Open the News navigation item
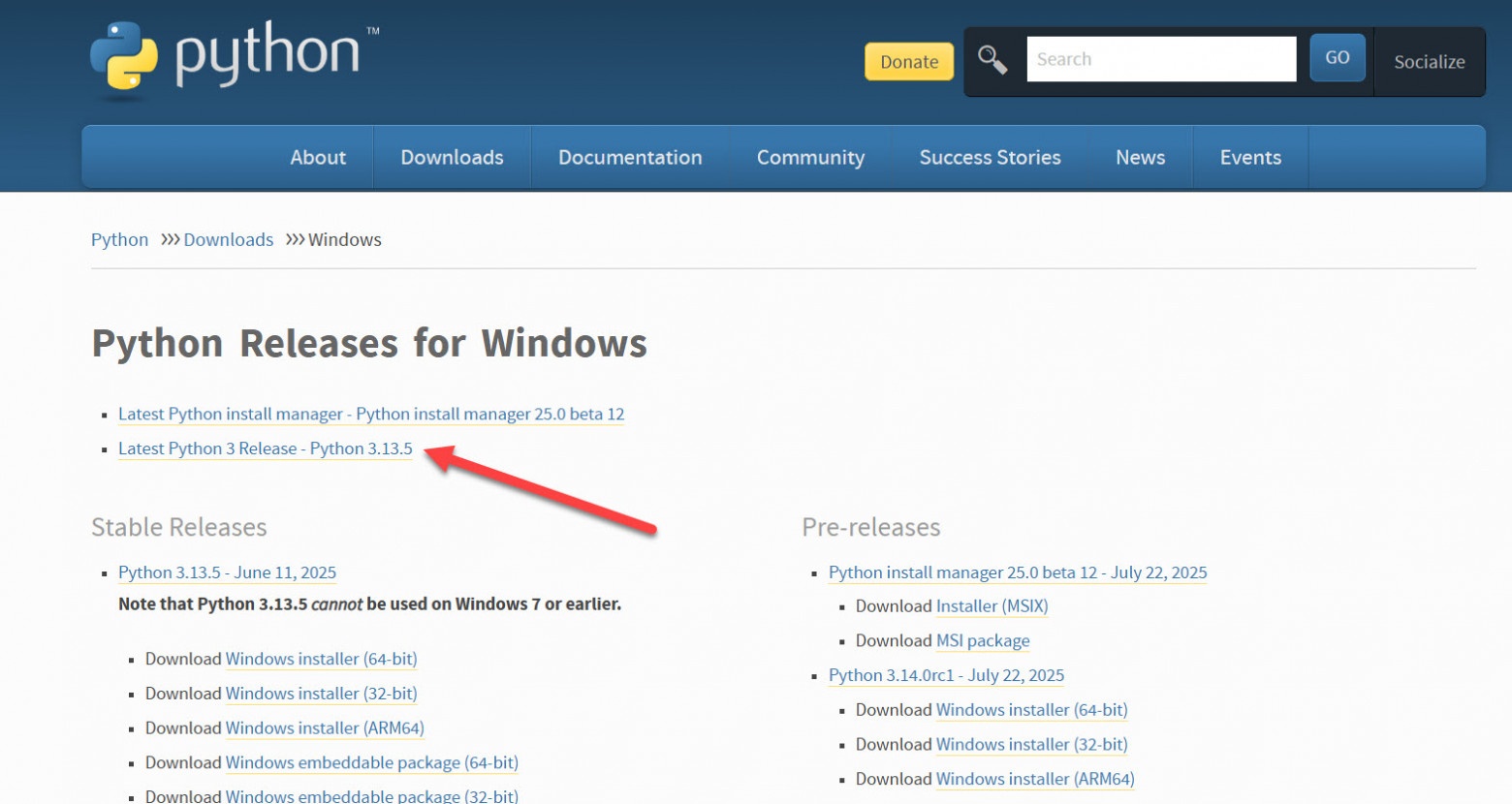This screenshot has height=804, width=1512. click(x=1140, y=157)
